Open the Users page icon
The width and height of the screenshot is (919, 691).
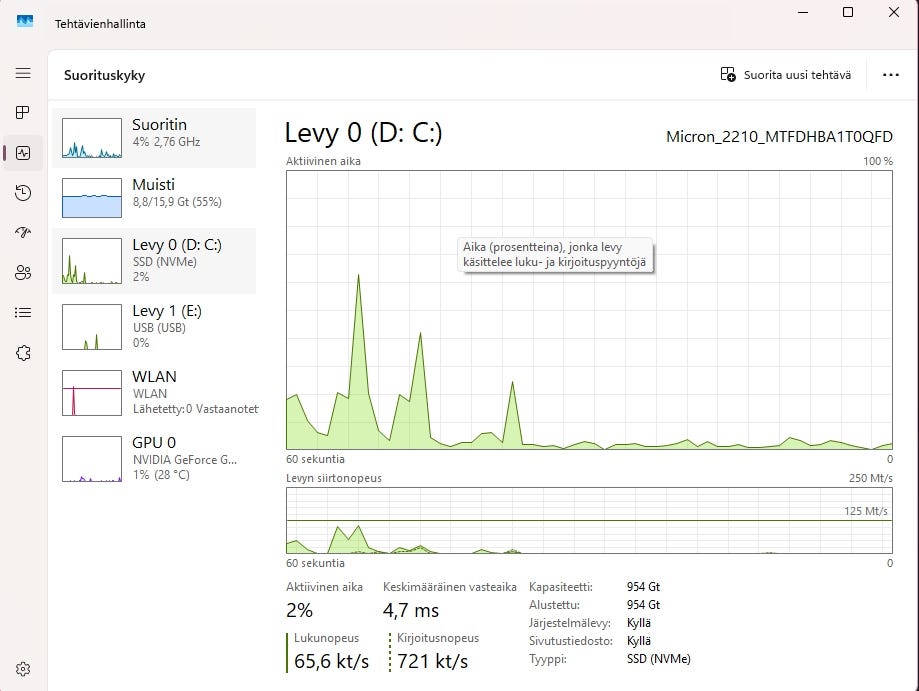(23, 273)
